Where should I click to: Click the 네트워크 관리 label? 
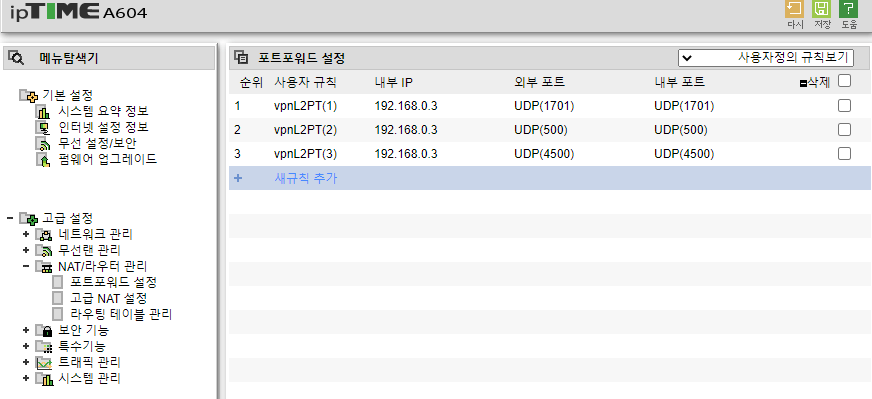95,234
